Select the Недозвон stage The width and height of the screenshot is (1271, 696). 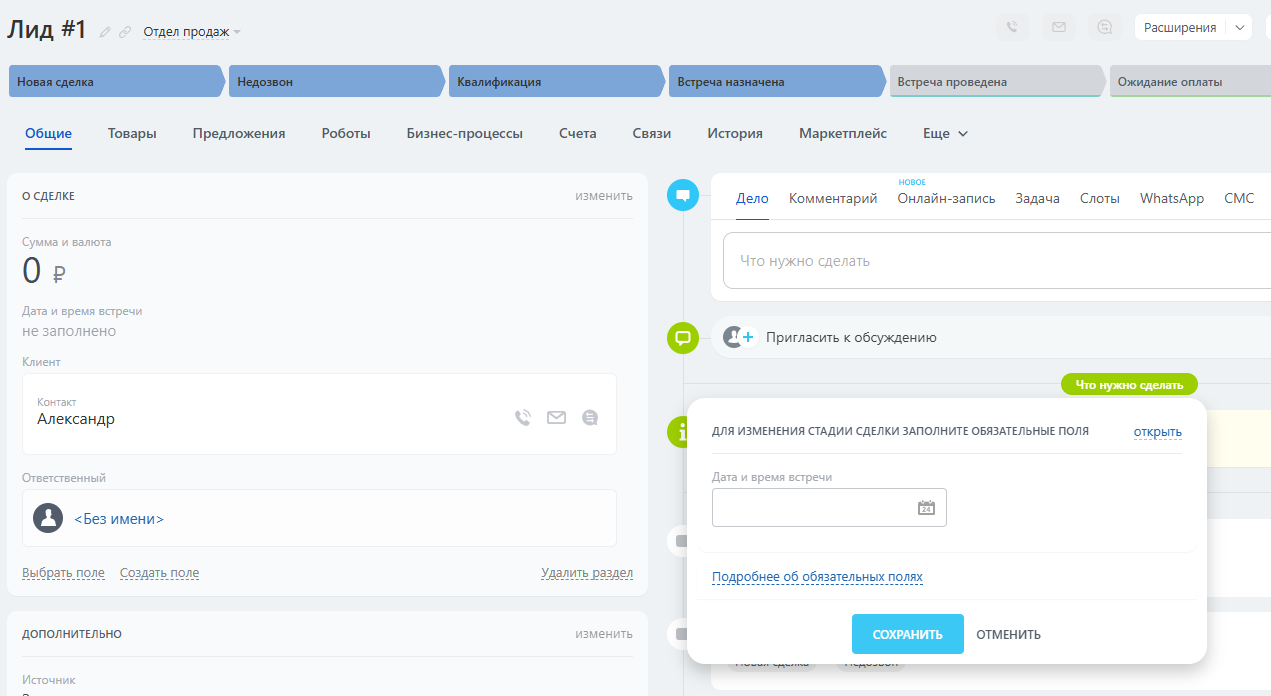coord(336,82)
